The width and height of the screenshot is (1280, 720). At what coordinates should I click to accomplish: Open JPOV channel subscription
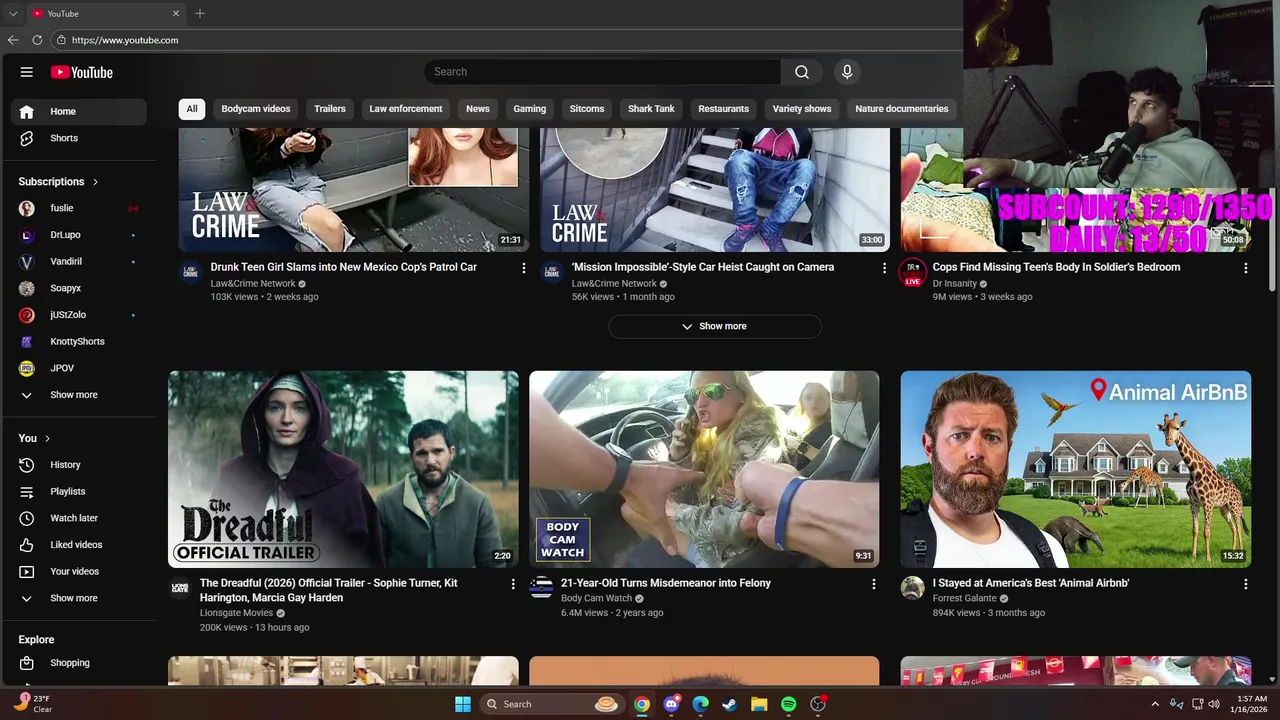coord(79,368)
